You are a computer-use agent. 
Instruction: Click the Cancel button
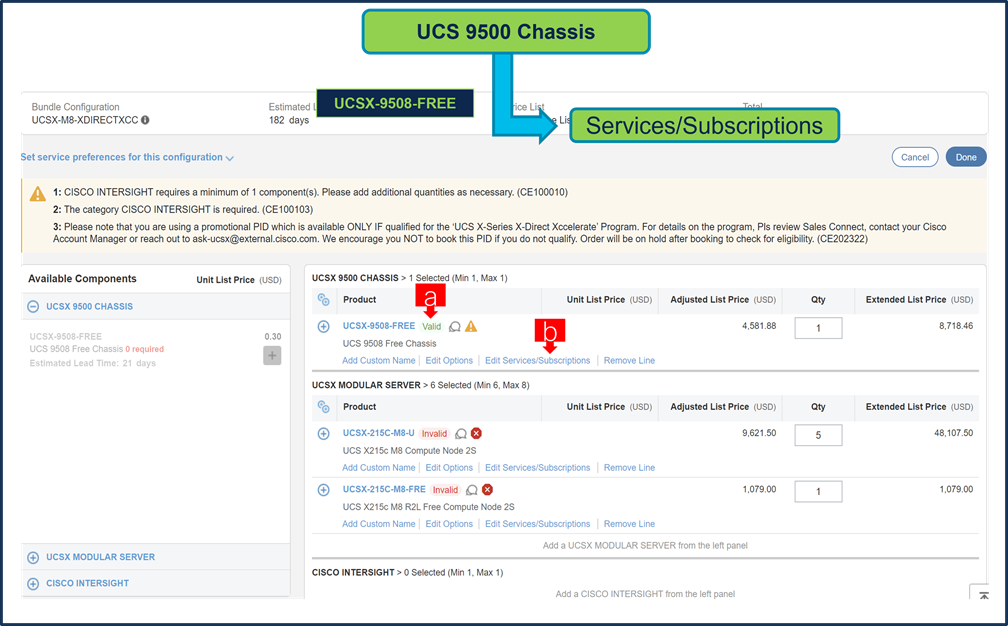click(x=915, y=157)
